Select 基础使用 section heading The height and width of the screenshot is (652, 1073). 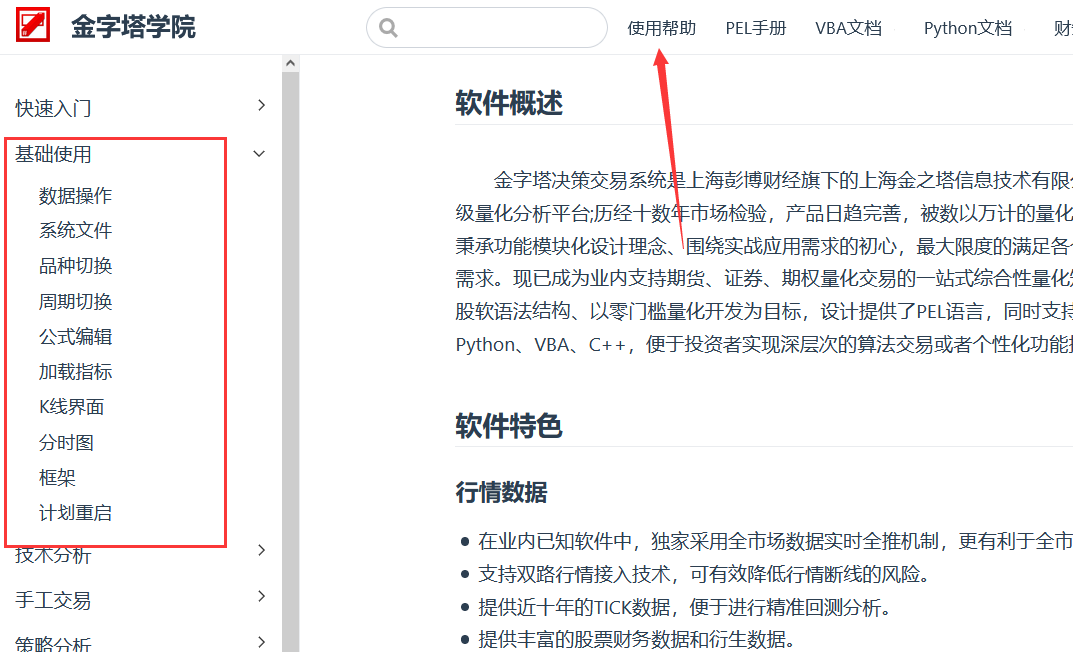click(53, 154)
